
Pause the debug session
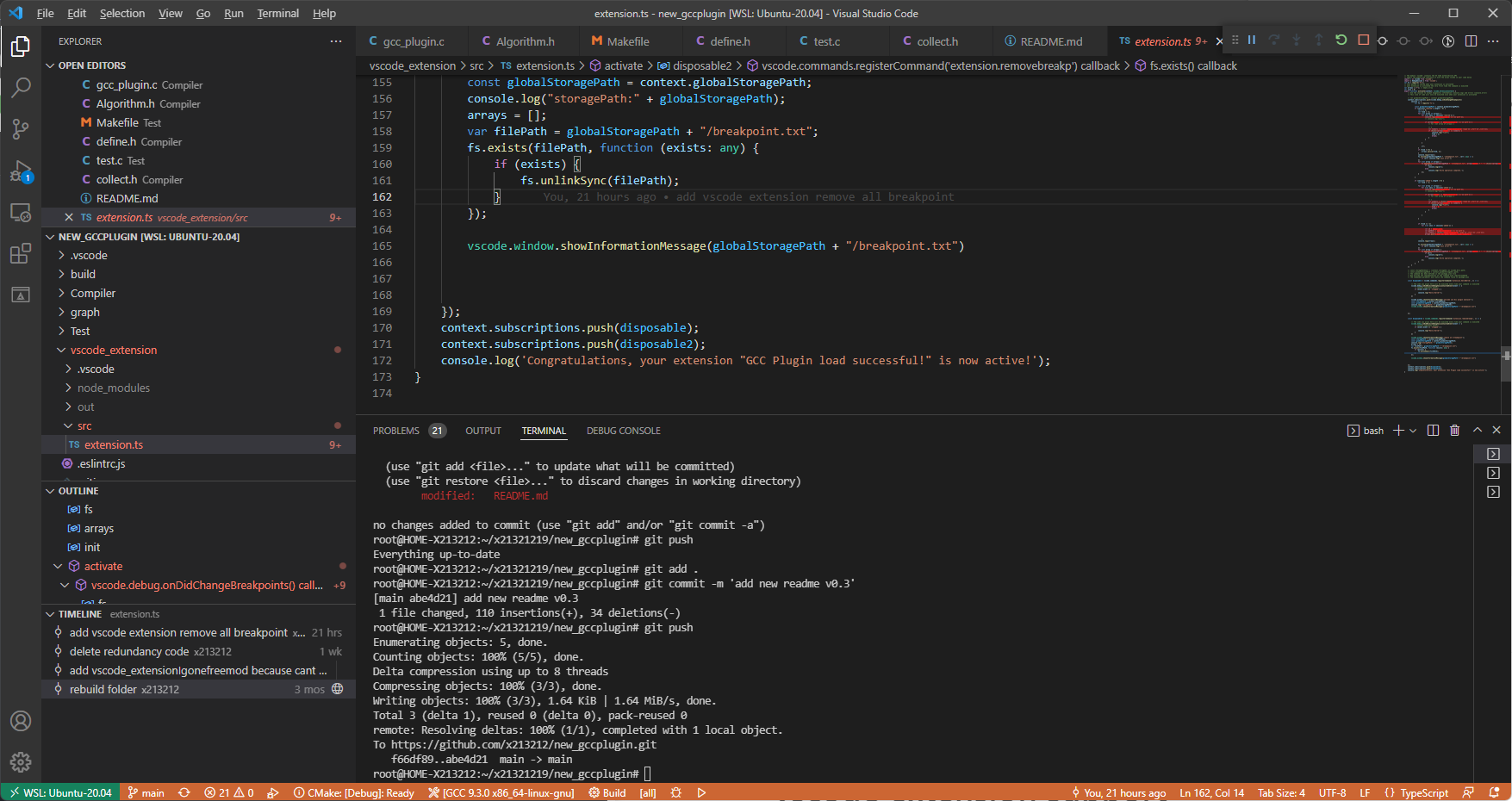1252,40
